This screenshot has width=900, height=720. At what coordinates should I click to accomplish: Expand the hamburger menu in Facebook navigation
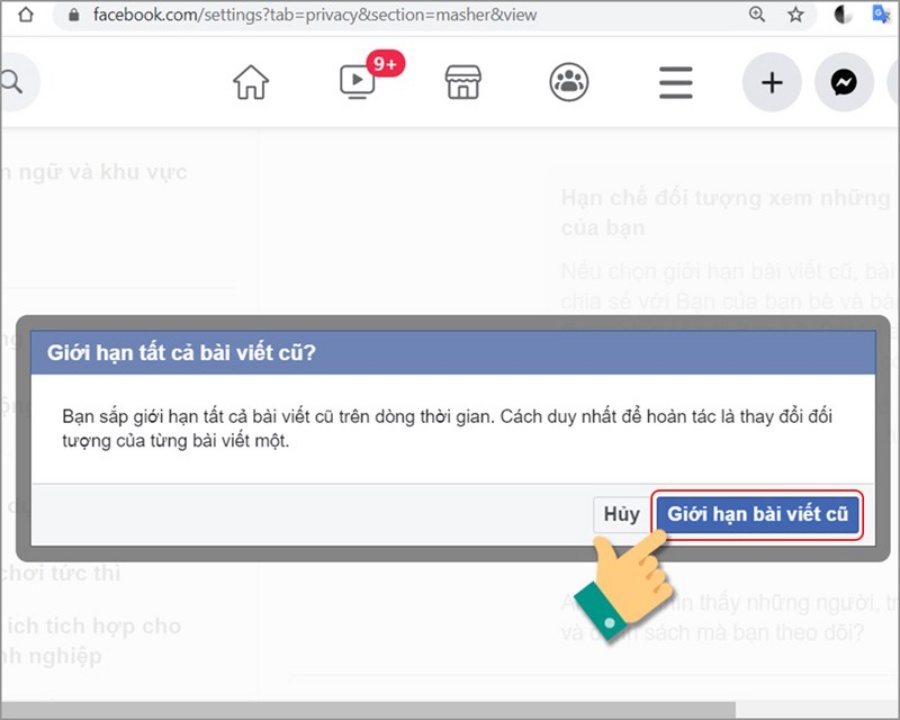[676, 82]
